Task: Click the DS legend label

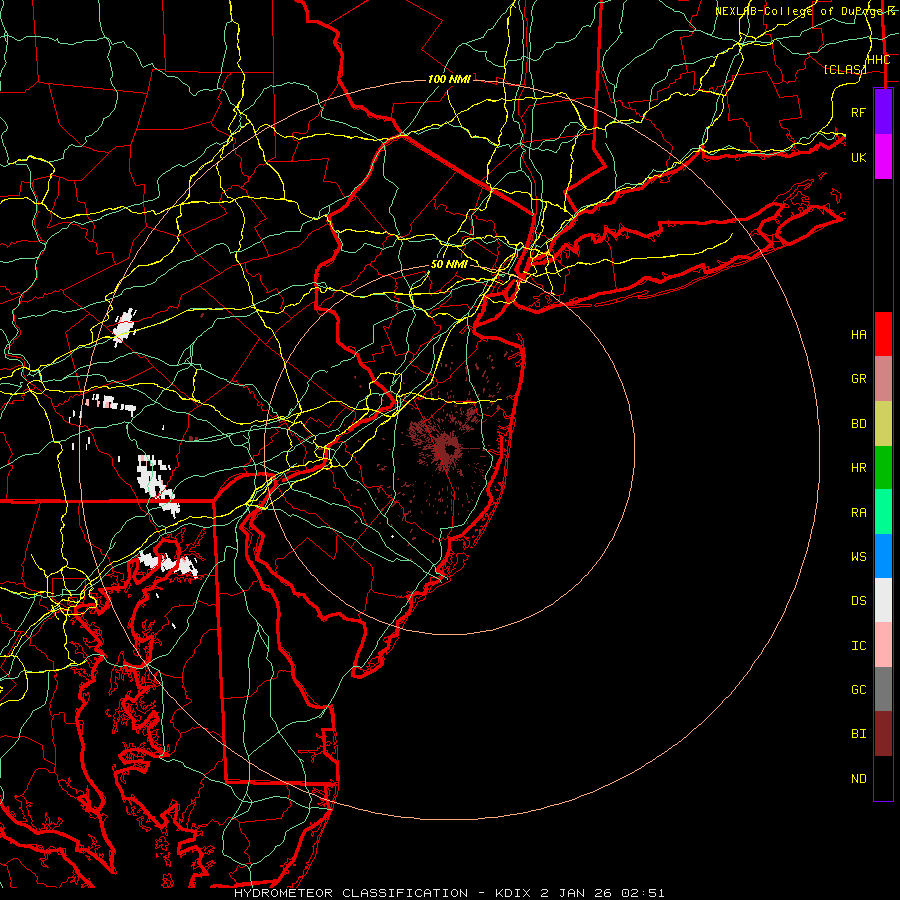Action: point(858,601)
